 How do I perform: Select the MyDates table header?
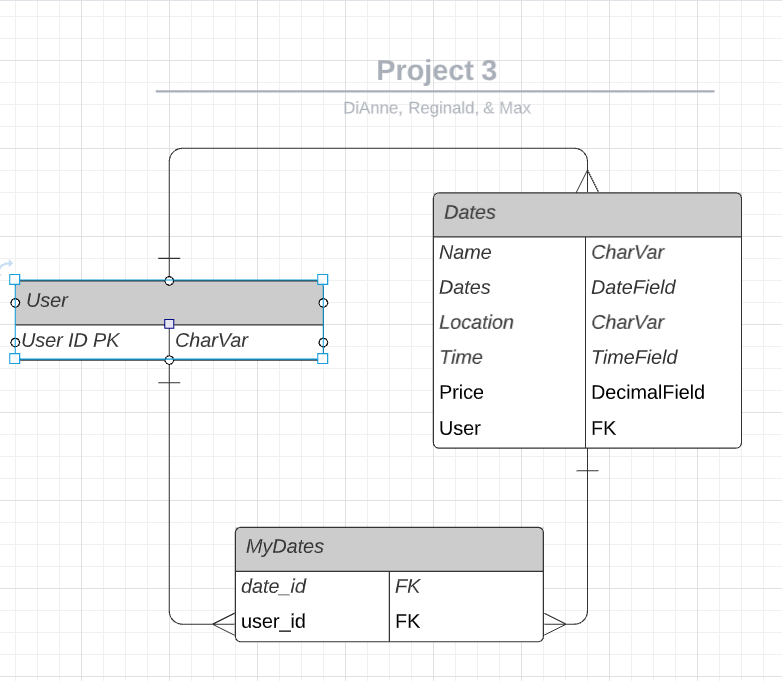(x=389, y=549)
